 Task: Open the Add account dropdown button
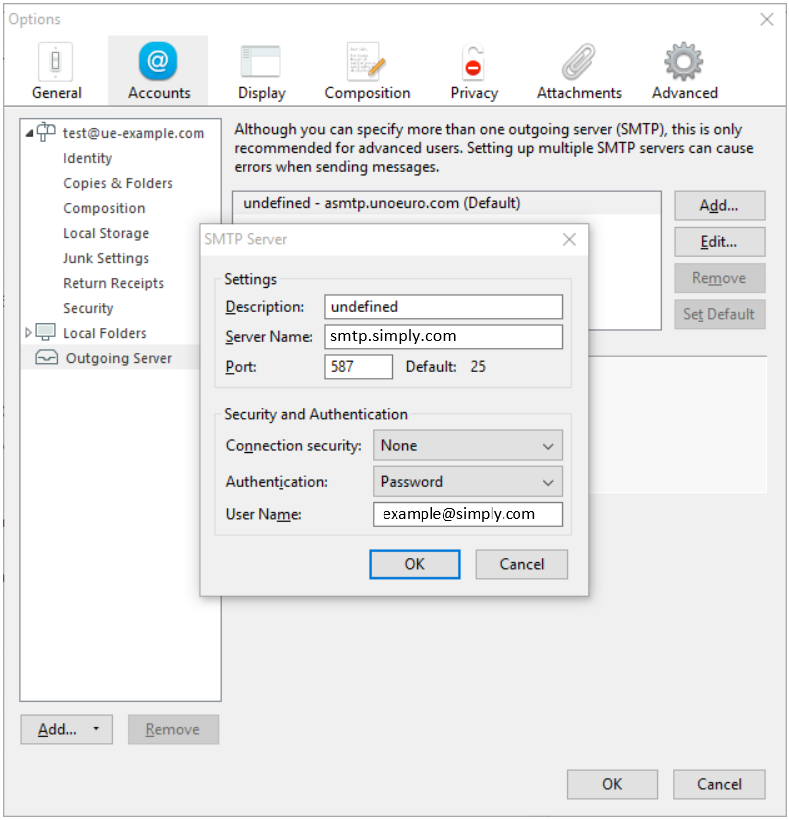(x=66, y=729)
